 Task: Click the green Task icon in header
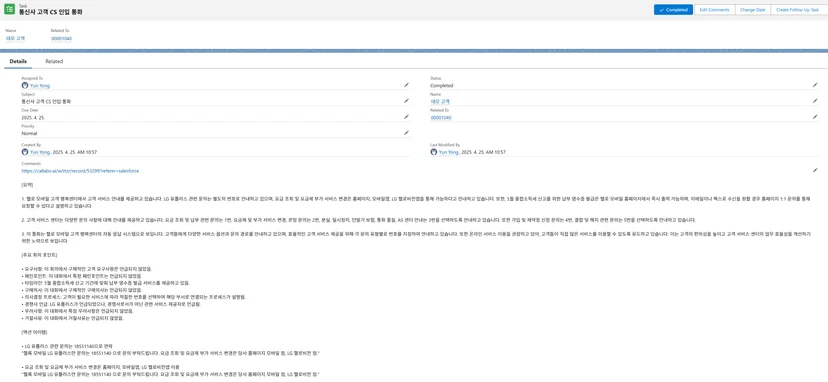(10, 10)
